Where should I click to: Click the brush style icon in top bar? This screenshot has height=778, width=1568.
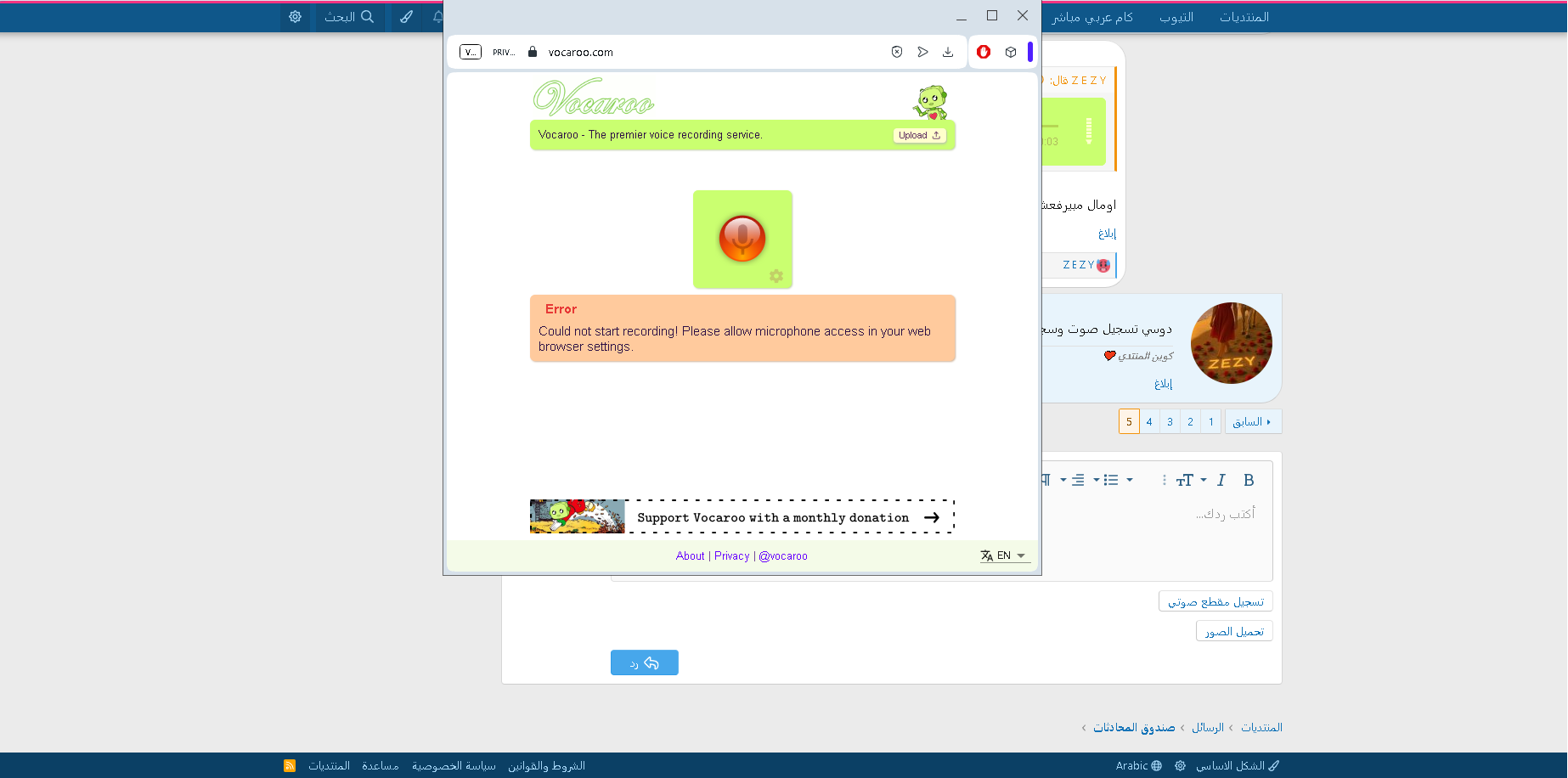pyautogui.click(x=407, y=16)
